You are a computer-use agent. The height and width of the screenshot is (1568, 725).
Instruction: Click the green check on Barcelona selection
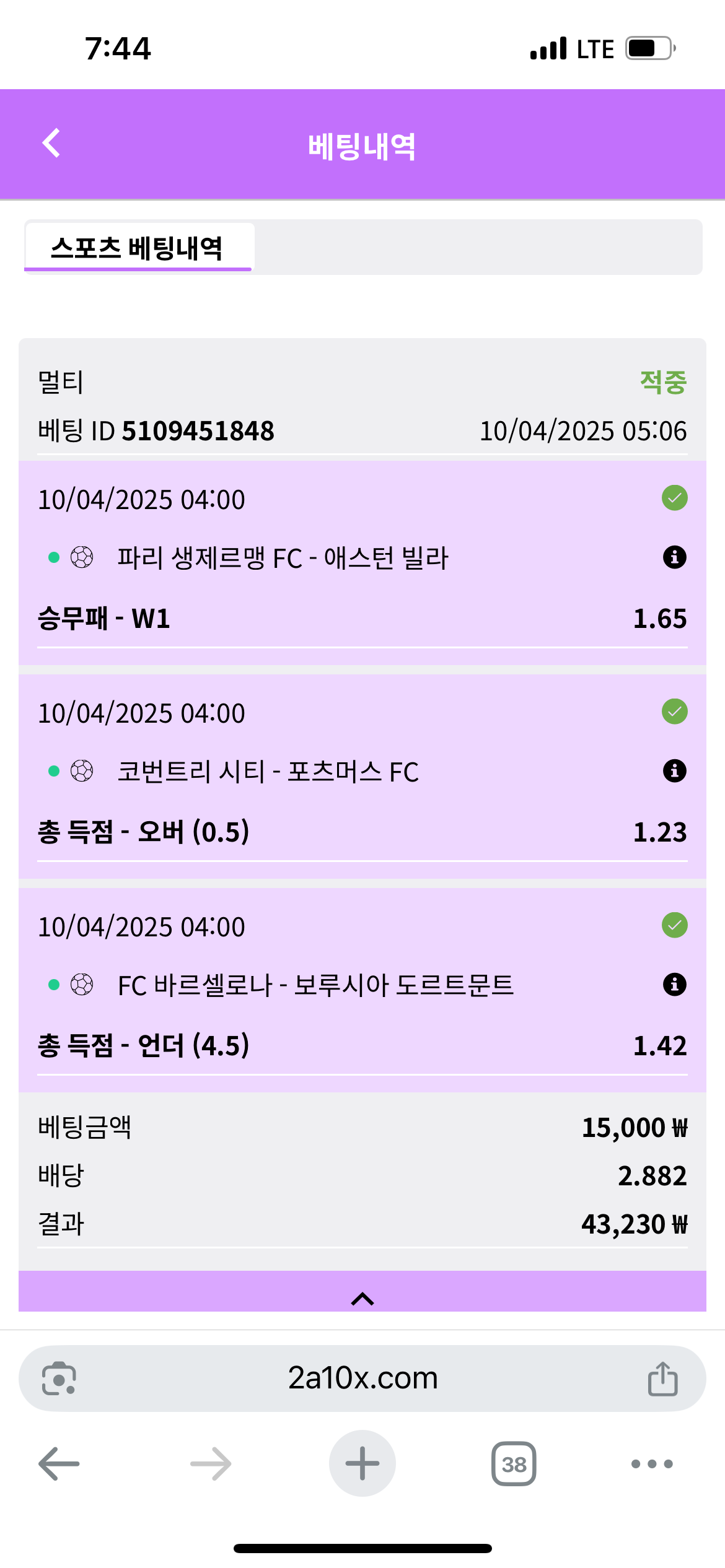(x=674, y=925)
